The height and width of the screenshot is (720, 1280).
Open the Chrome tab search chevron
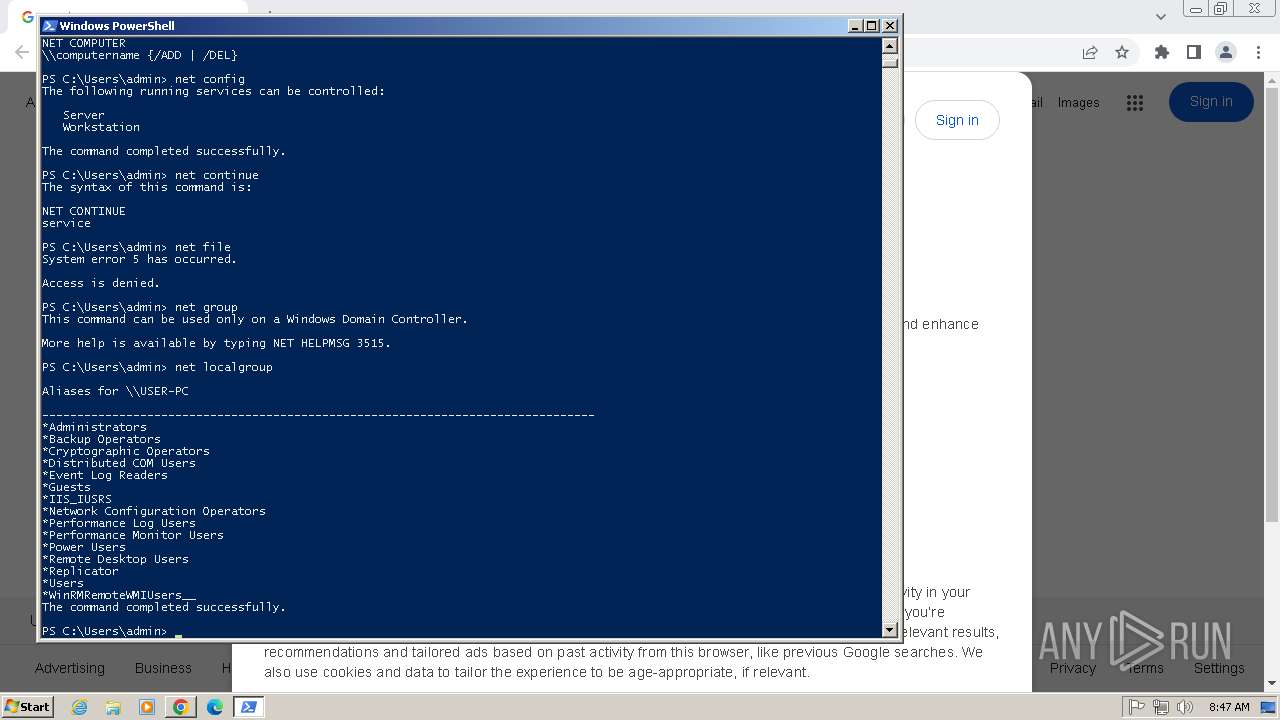(1160, 16)
